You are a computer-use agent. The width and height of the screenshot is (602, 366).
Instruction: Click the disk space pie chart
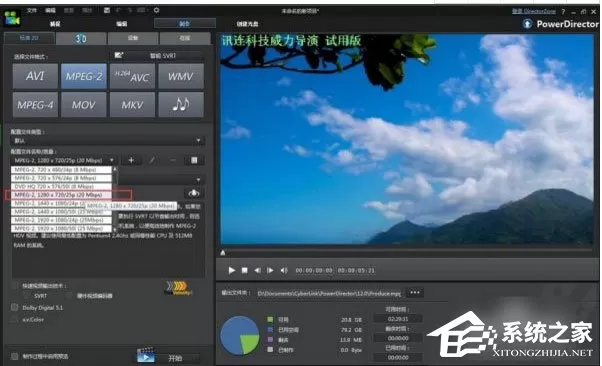[x=240, y=335]
